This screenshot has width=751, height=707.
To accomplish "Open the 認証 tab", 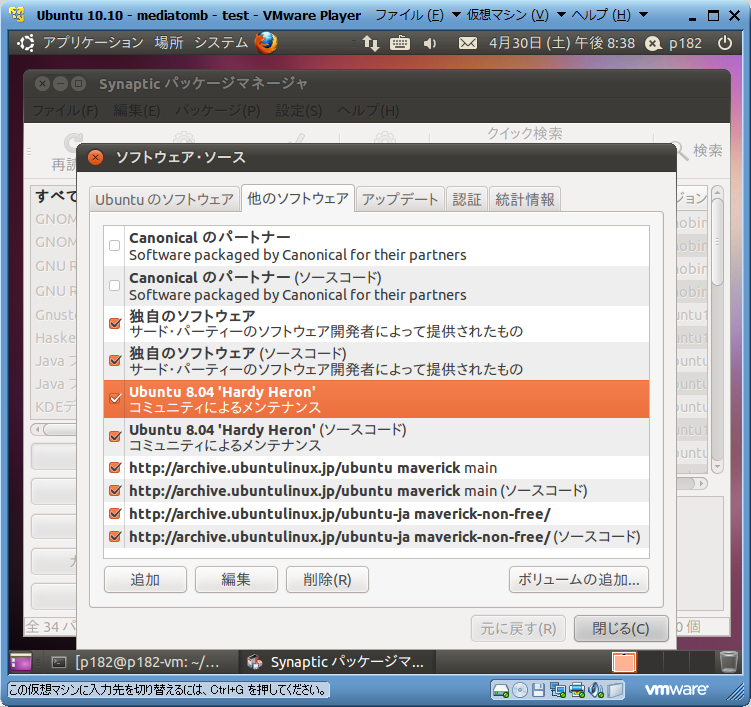I will 467,199.
